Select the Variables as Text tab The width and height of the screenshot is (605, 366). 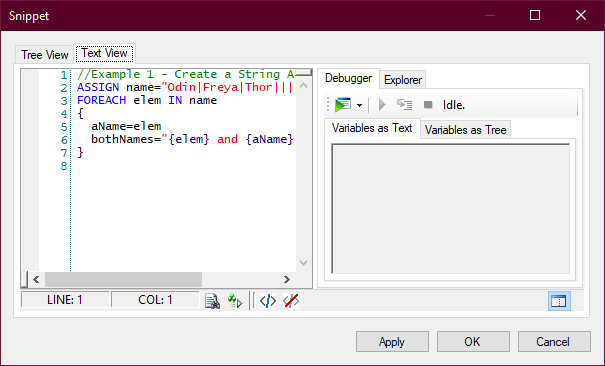coord(372,128)
